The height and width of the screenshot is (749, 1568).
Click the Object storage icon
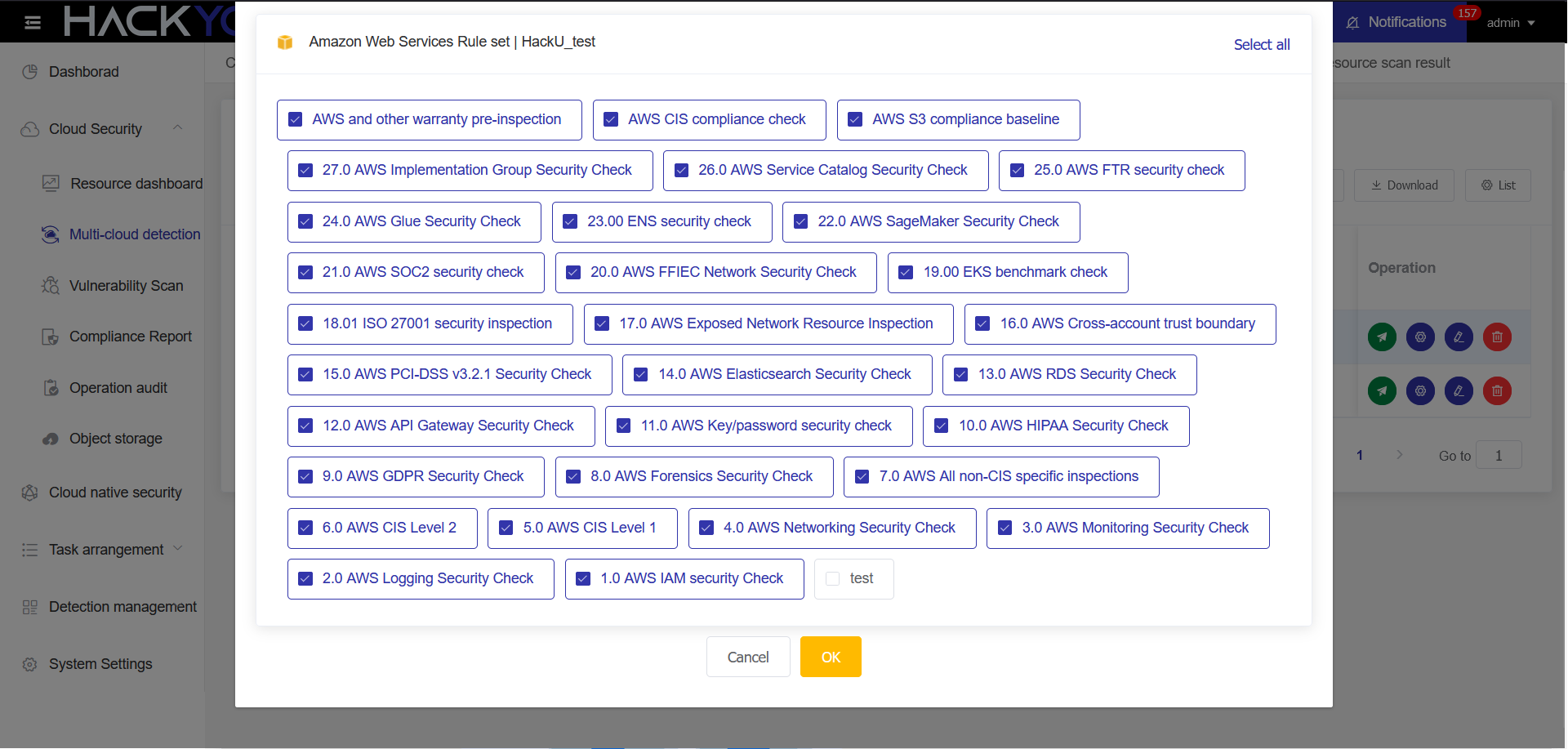tap(51, 439)
